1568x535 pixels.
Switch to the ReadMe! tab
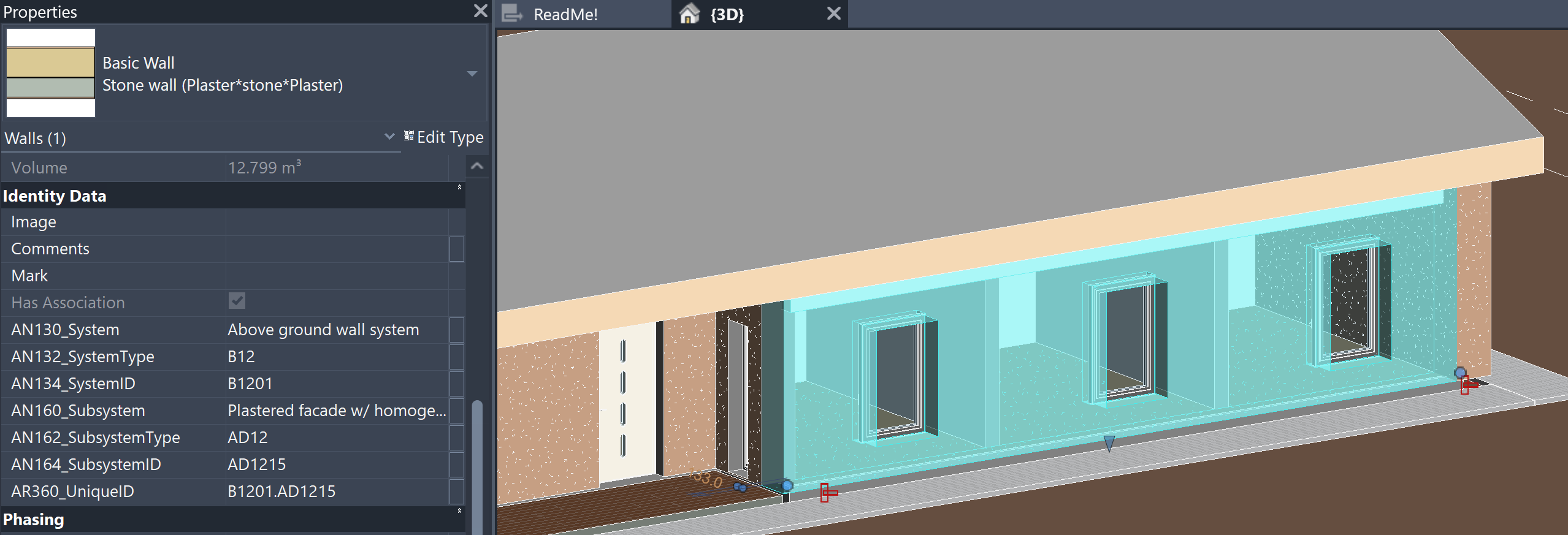pyautogui.click(x=565, y=14)
